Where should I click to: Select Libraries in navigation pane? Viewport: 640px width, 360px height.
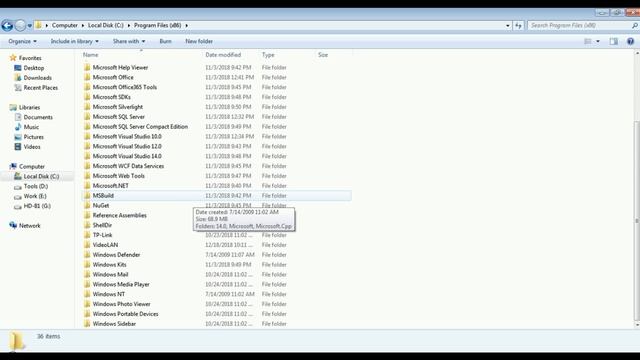29,107
